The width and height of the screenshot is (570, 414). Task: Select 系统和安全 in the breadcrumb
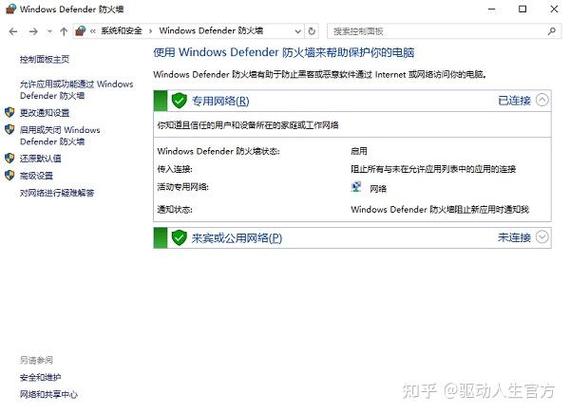click(121, 31)
